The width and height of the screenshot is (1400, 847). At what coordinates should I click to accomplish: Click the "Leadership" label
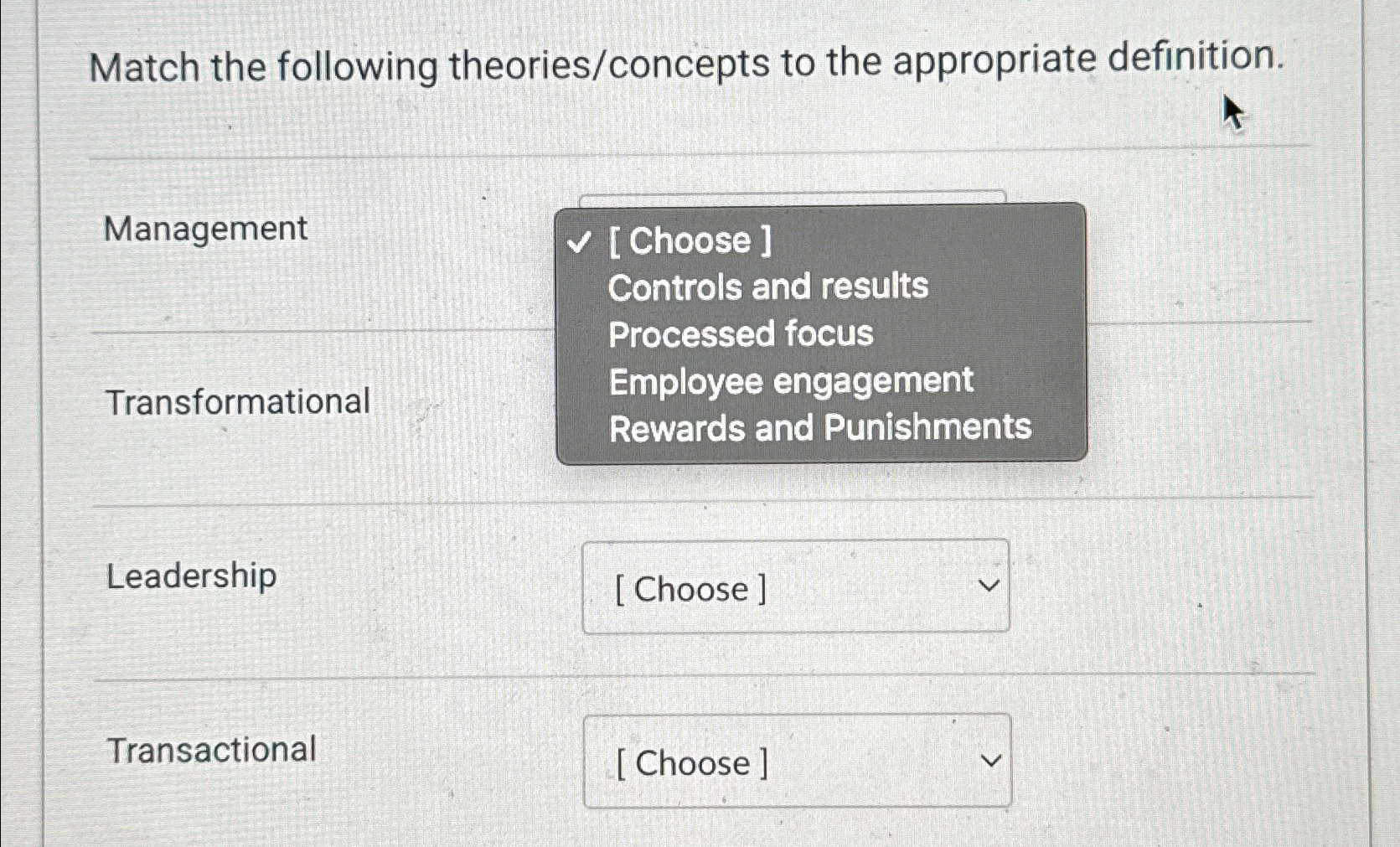click(x=194, y=576)
